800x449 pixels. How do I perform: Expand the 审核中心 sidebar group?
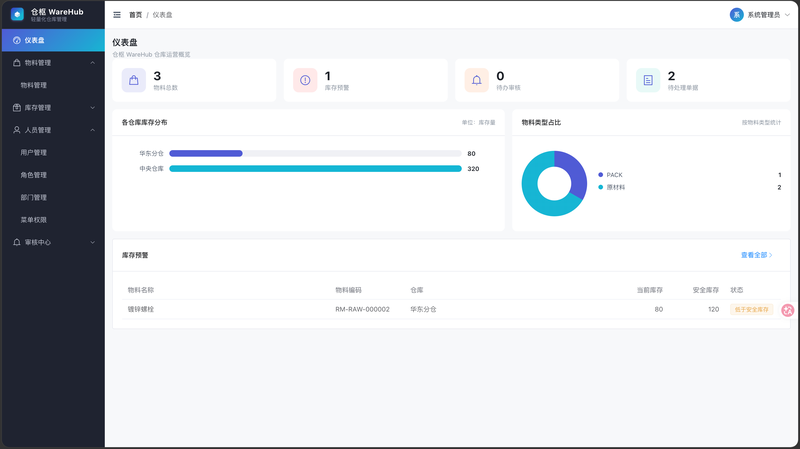point(53,242)
